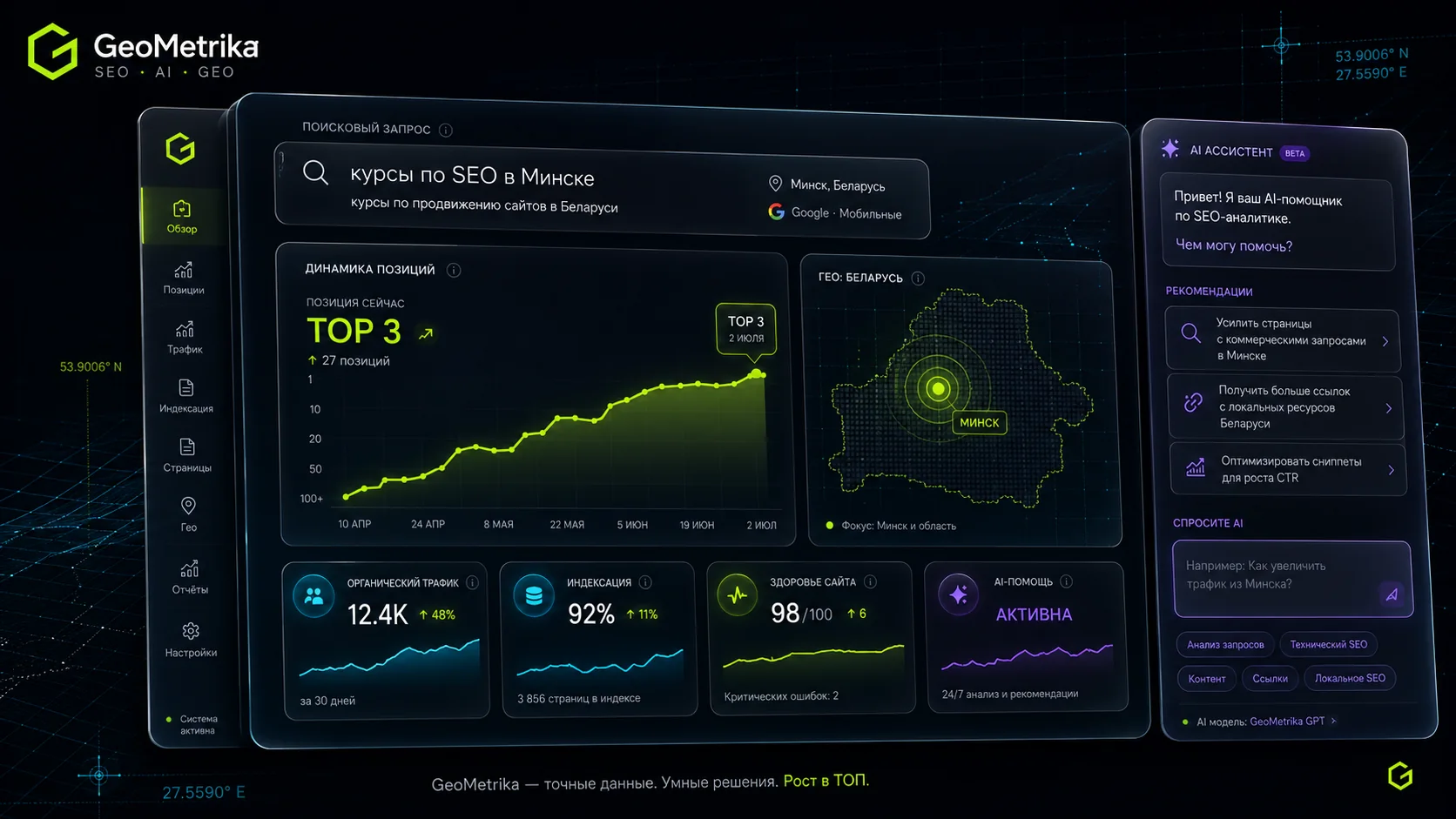Select the Контент chip

(1207, 679)
